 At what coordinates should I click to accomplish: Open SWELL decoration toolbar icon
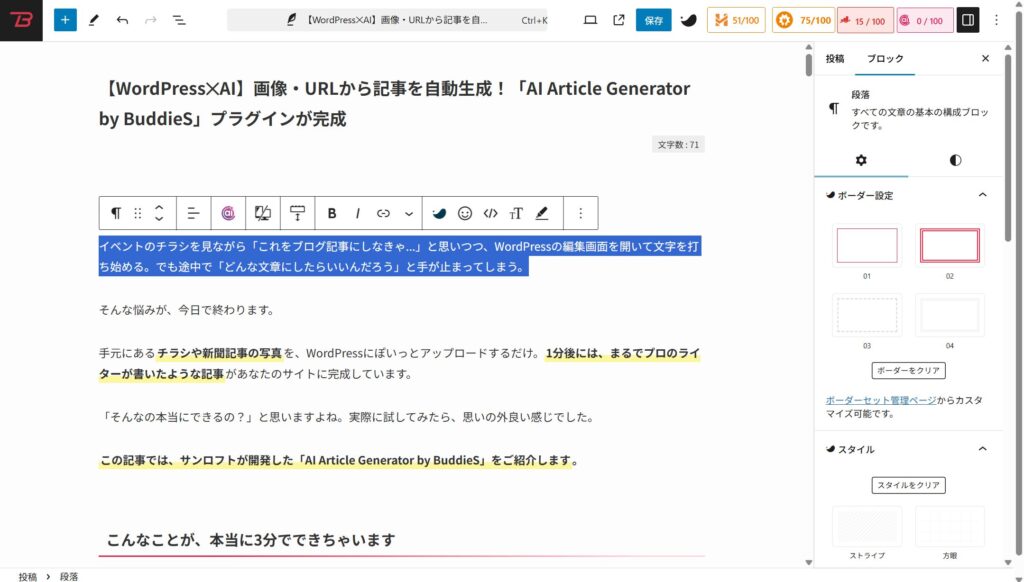click(x=439, y=213)
